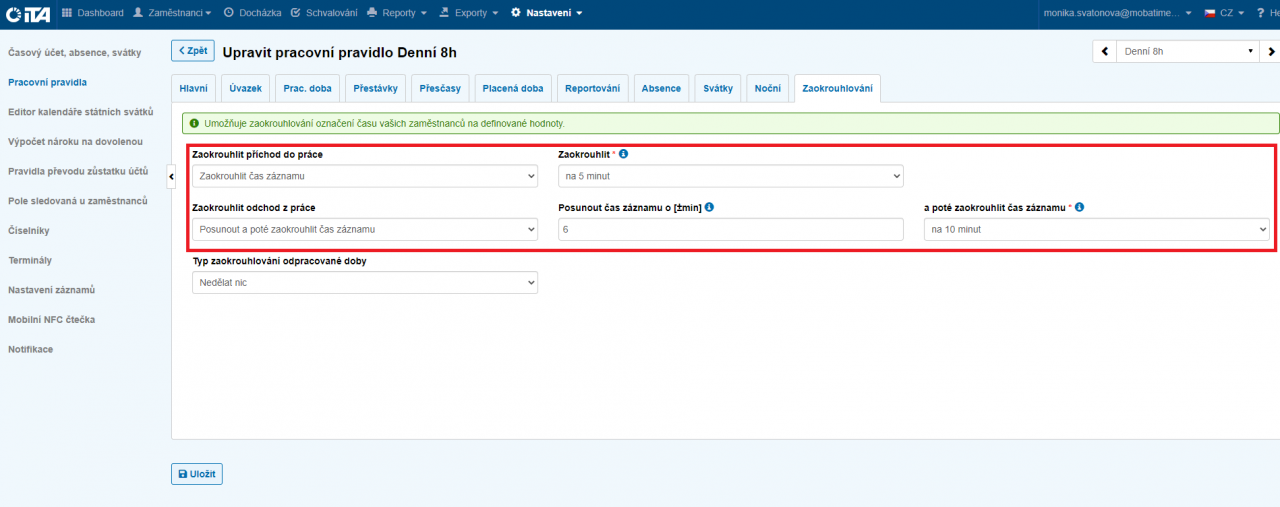Viewport: 1280px width, 507px height.
Task: Open Zaokrouhlit příchod do práce dropdown
Action: pos(364,176)
